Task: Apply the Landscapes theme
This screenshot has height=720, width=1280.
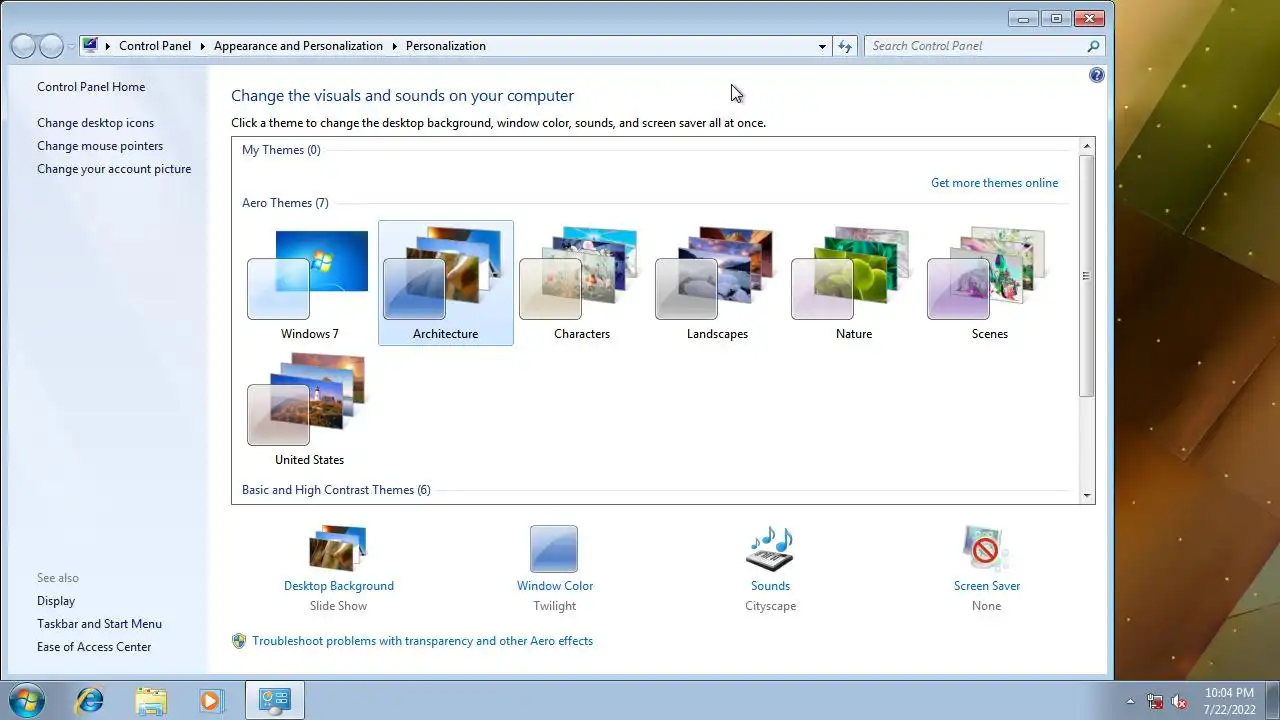Action: [717, 283]
